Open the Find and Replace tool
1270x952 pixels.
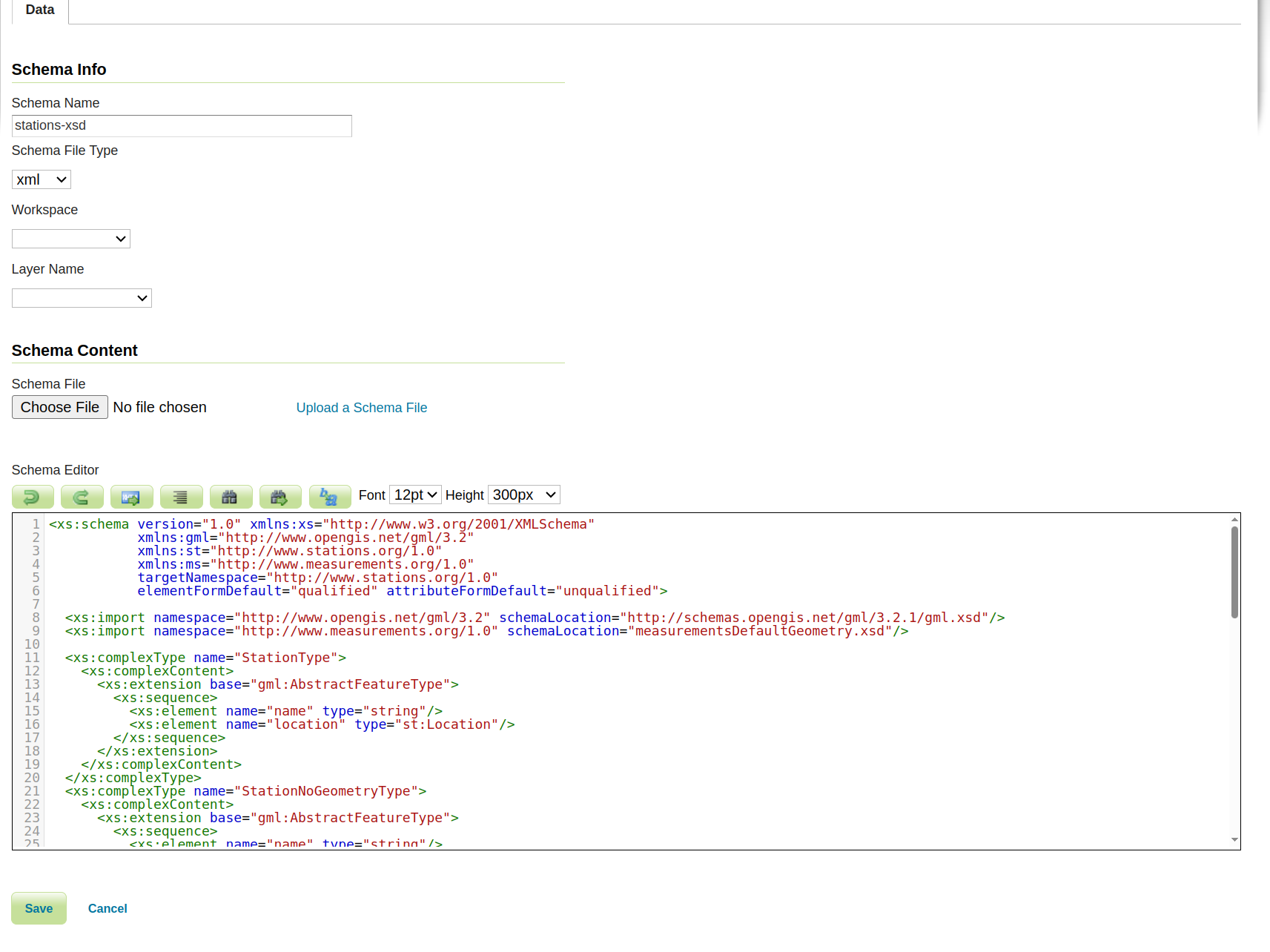tap(280, 497)
